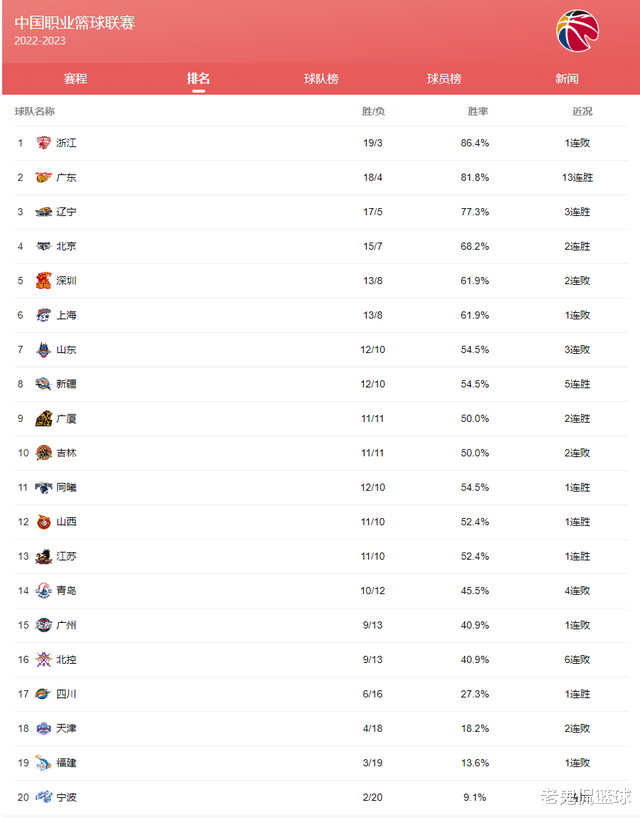Click the 山西 team logo icon

(43, 521)
